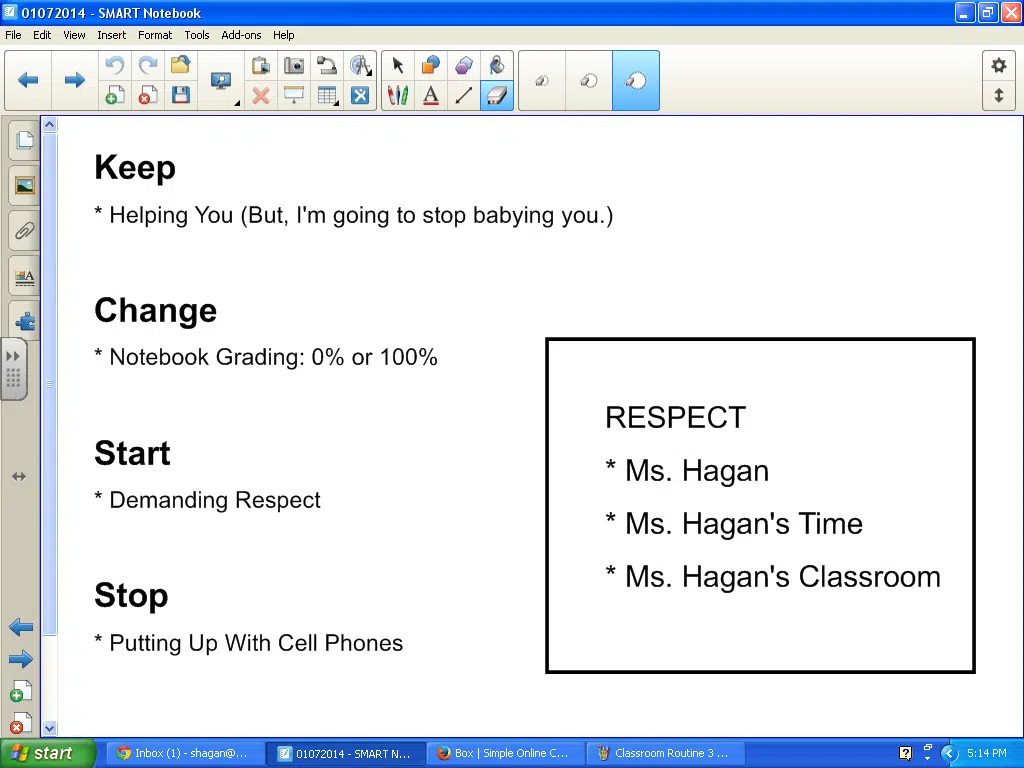
Task: Delete the current page from the top toolbar
Action: point(148,96)
